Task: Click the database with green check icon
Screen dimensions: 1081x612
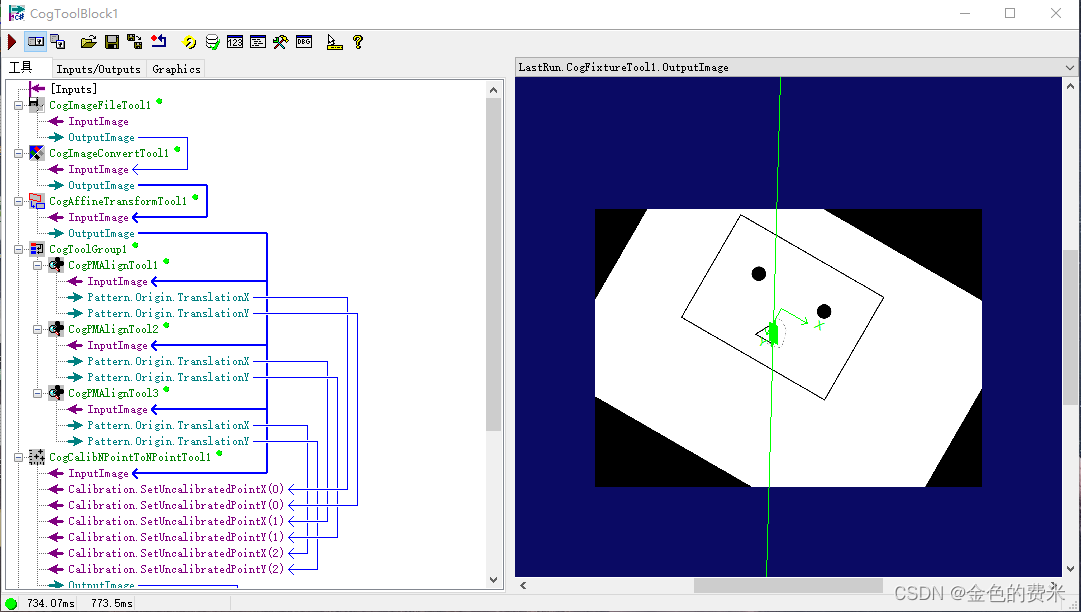Action: [x=212, y=43]
